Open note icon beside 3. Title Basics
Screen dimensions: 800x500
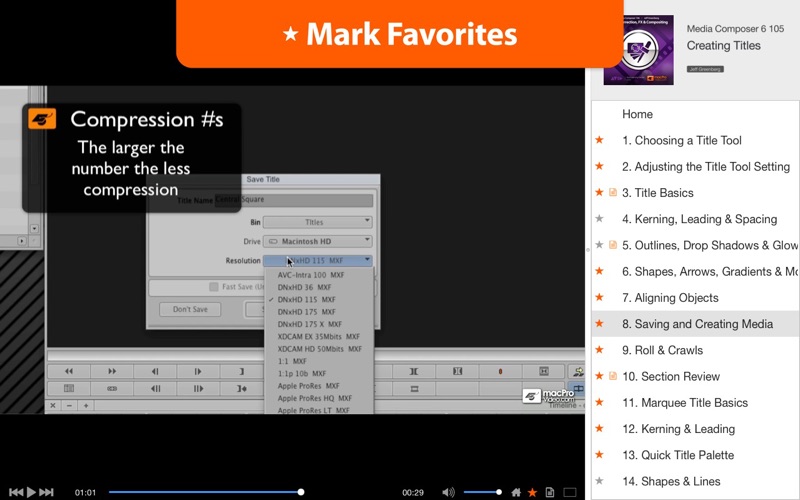pyautogui.click(x=613, y=192)
